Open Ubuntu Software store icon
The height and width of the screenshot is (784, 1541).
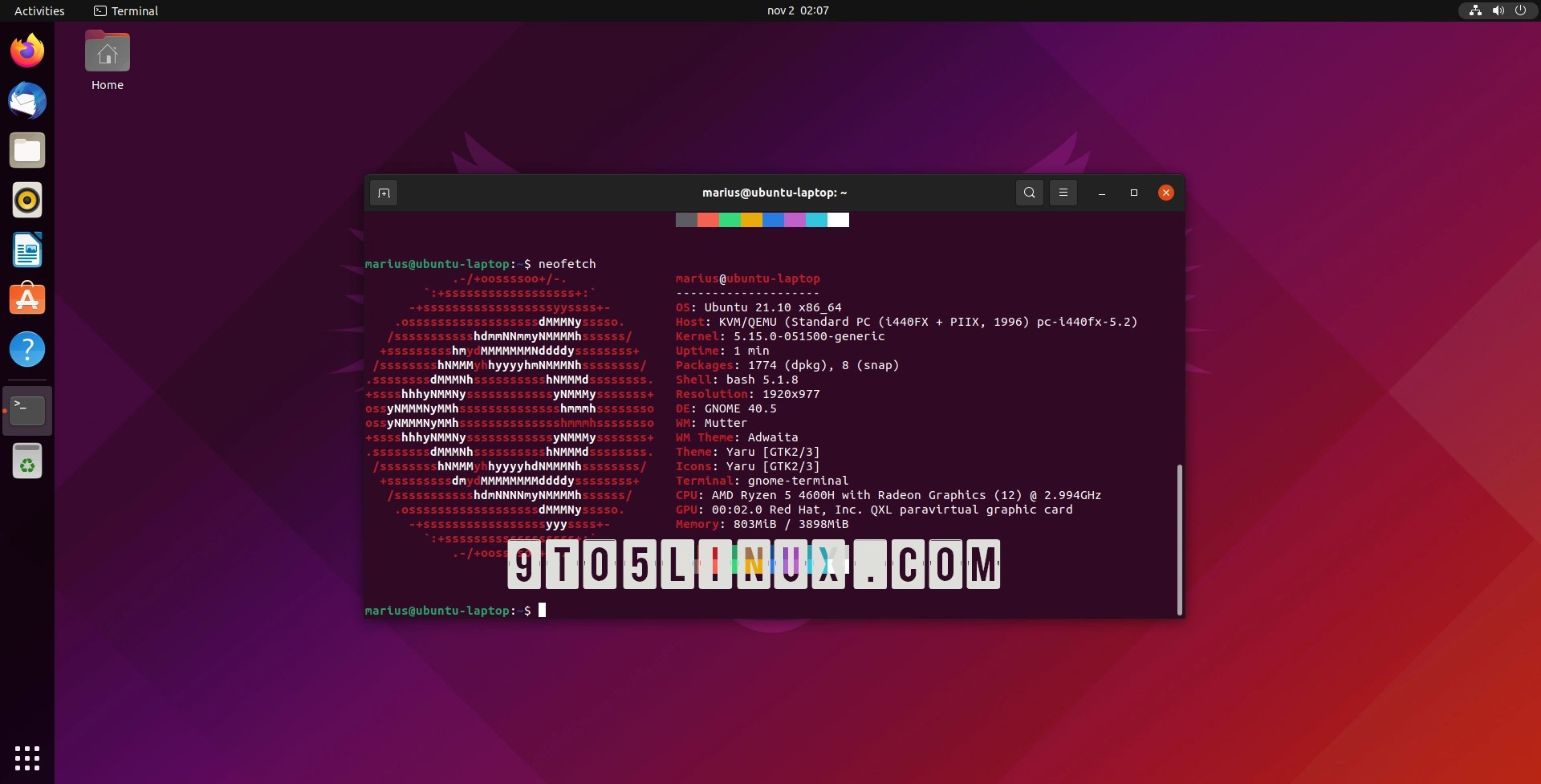click(x=27, y=299)
